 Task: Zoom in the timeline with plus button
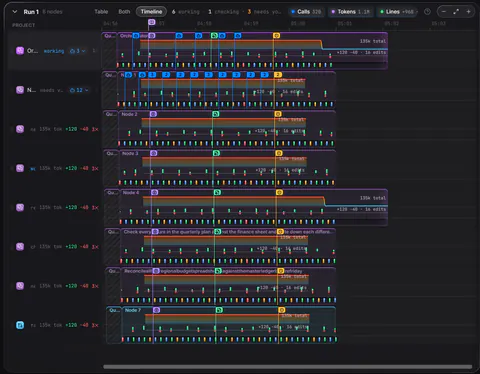click(x=468, y=12)
